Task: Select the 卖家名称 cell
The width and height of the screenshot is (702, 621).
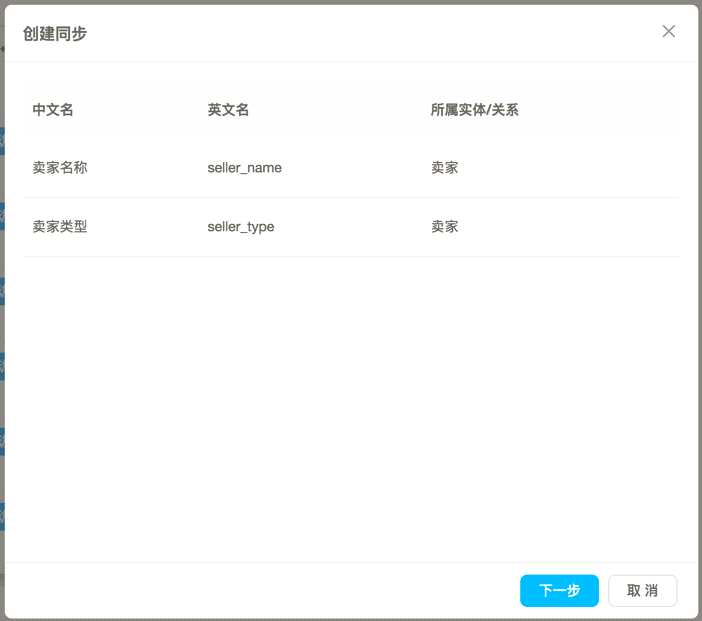Action: [x=60, y=167]
